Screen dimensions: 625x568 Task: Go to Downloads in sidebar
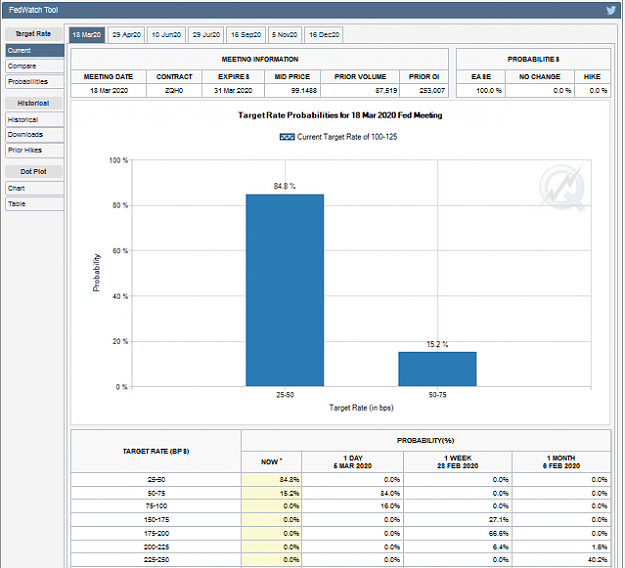pos(35,135)
